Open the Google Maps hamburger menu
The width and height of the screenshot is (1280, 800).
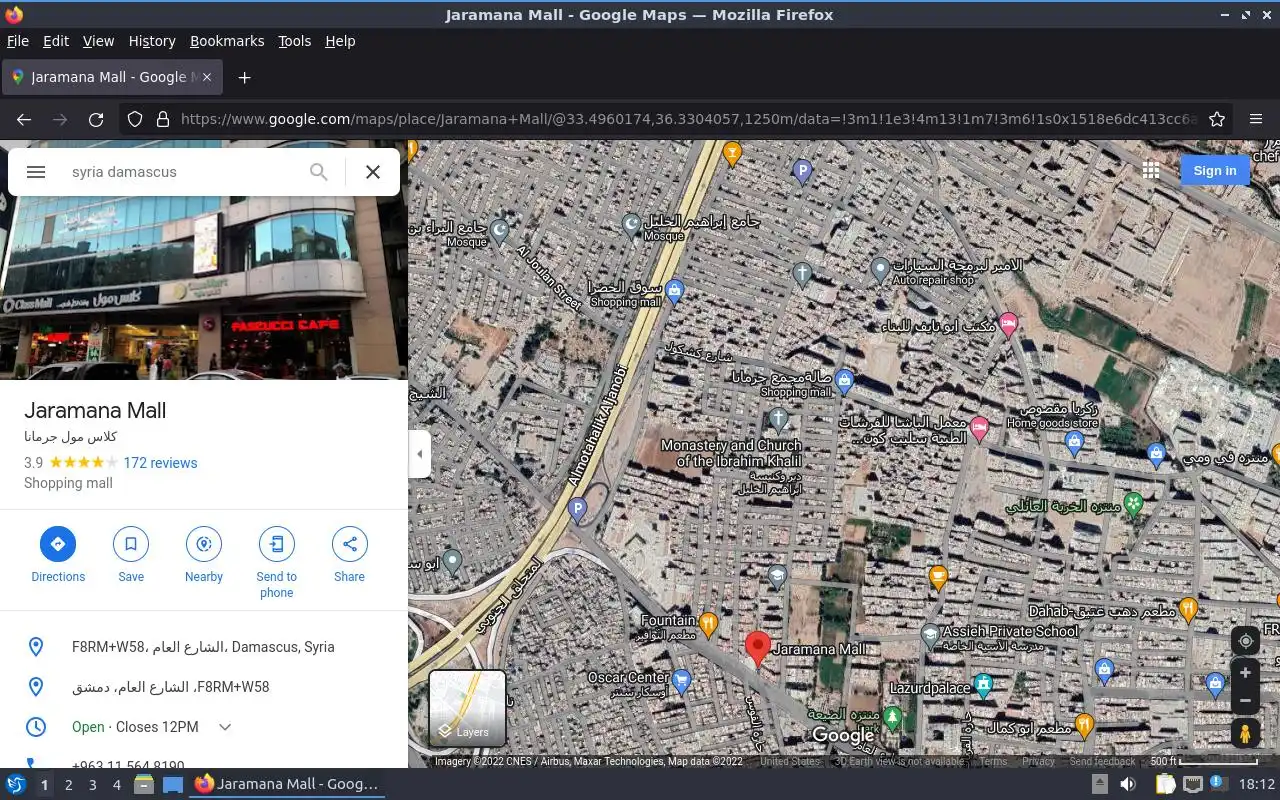[36, 172]
